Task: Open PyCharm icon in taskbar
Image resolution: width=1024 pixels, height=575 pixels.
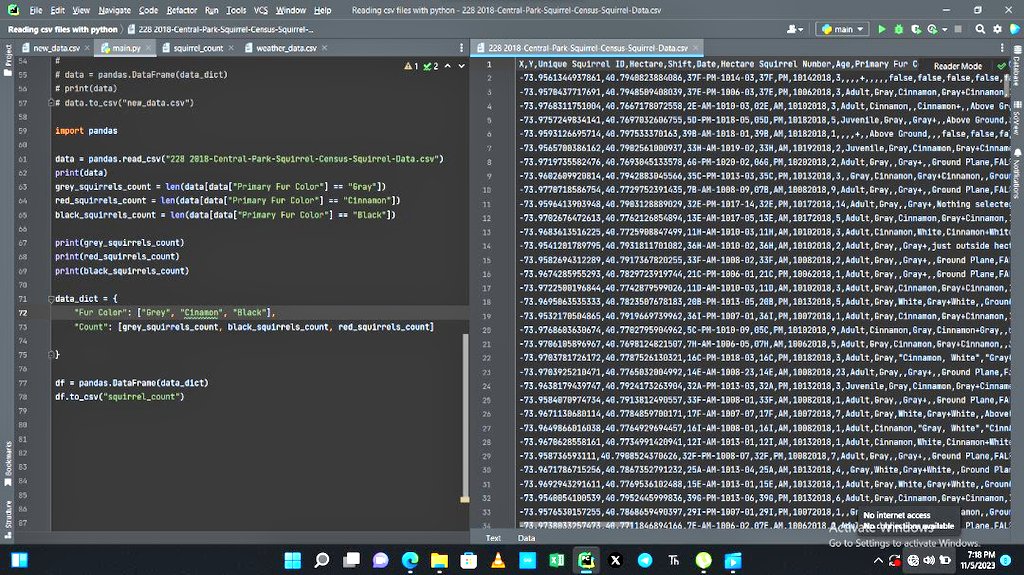Action: (x=586, y=560)
